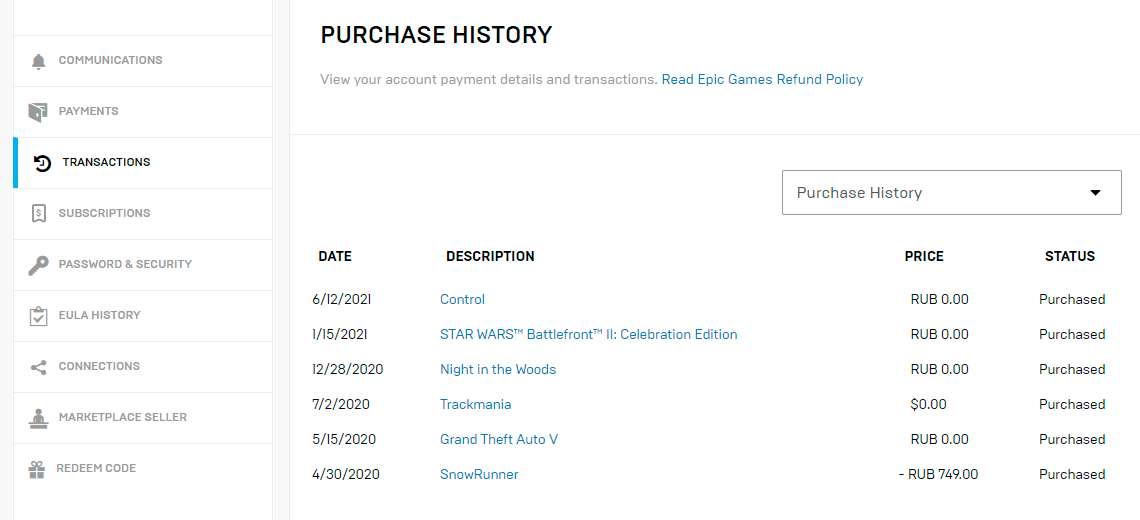The image size is (1140, 520).
Task: Click the Subscriptions receipt icon
Action: tap(39, 214)
